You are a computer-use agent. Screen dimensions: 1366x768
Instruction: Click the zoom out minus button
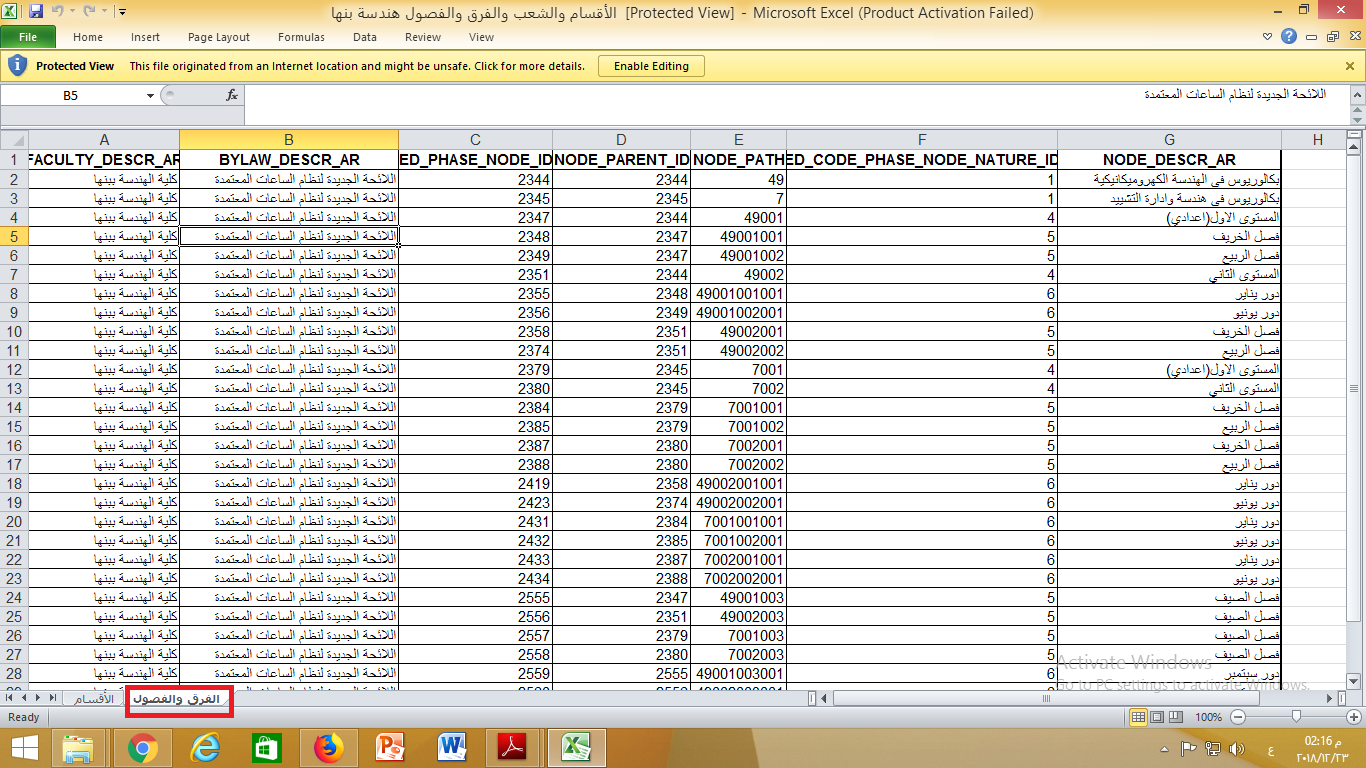click(1238, 717)
